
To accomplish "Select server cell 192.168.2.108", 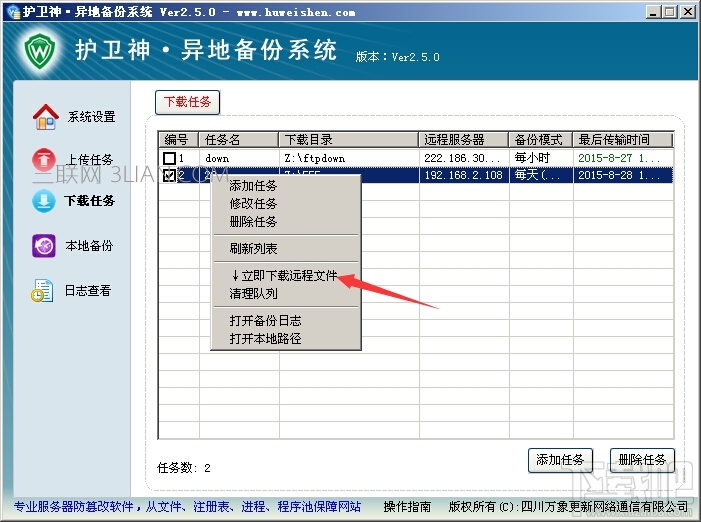I will point(464,175).
